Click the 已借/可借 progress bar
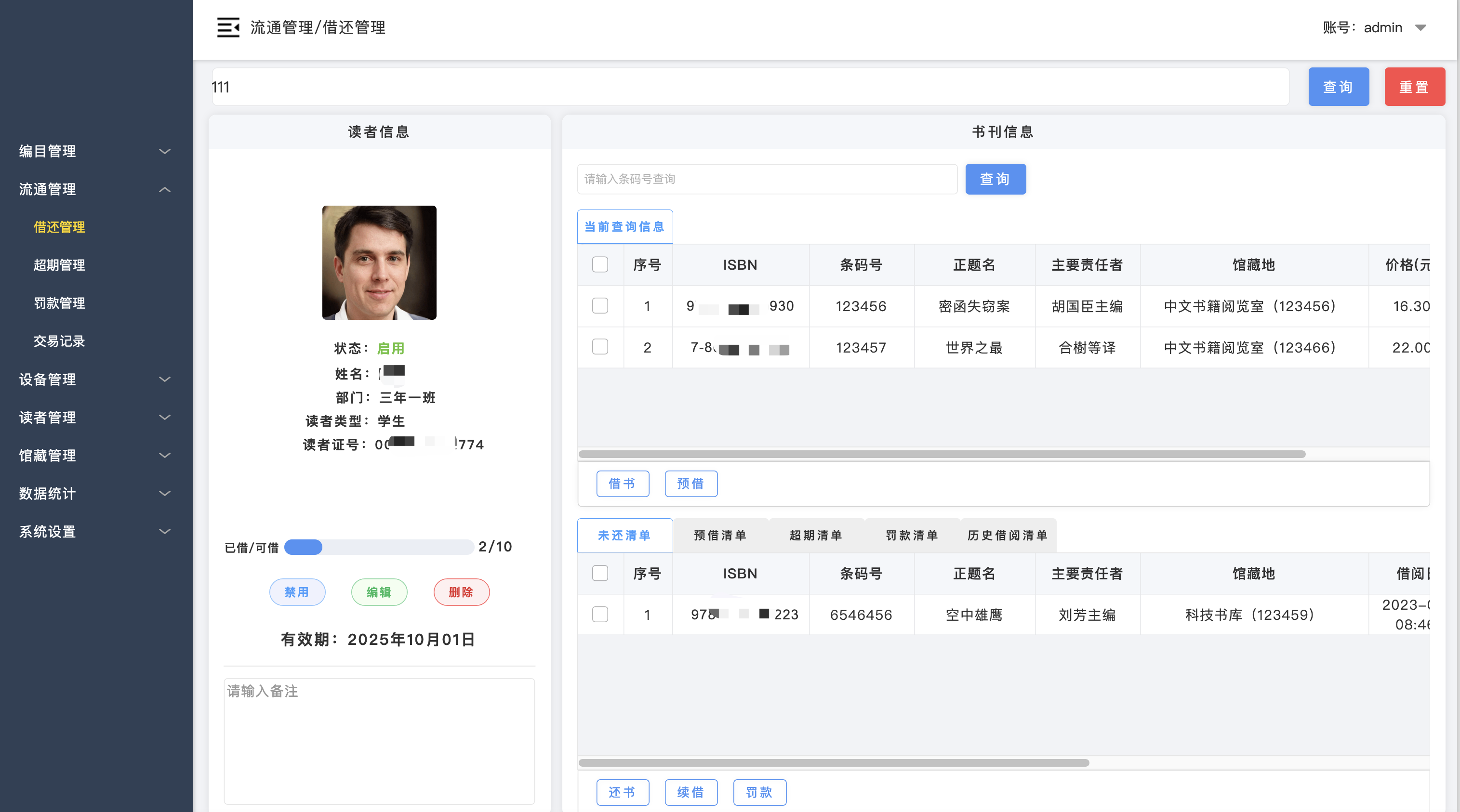1460x812 pixels. 379,547
